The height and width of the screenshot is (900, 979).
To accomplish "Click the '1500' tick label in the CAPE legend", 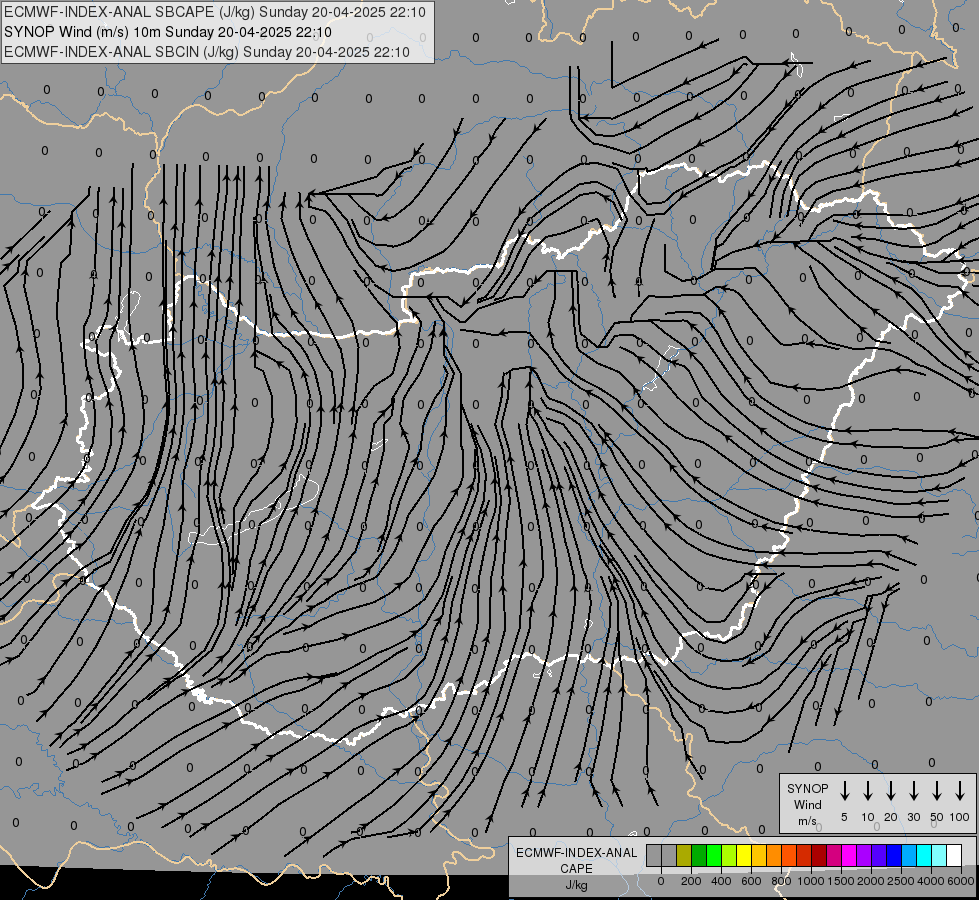I will tap(841, 881).
